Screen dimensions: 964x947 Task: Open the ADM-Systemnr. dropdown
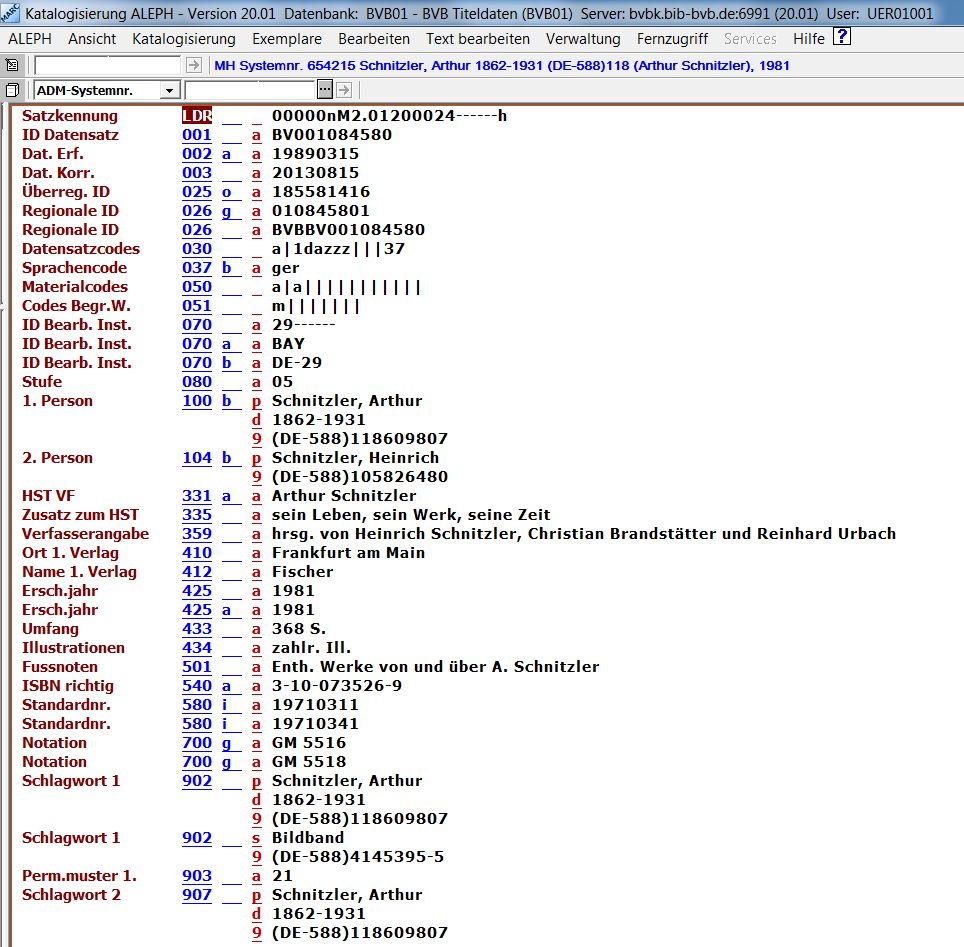click(x=169, y=90)
